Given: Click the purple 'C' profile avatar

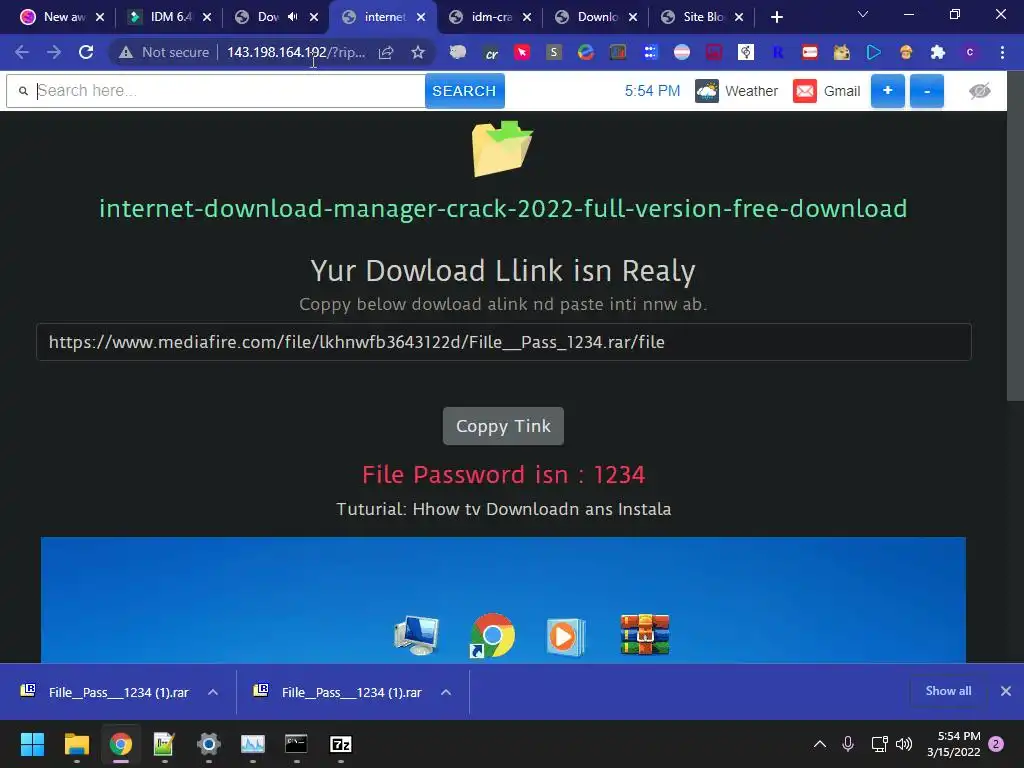Looking at the screenshot, I should click(x=970, y=52).
